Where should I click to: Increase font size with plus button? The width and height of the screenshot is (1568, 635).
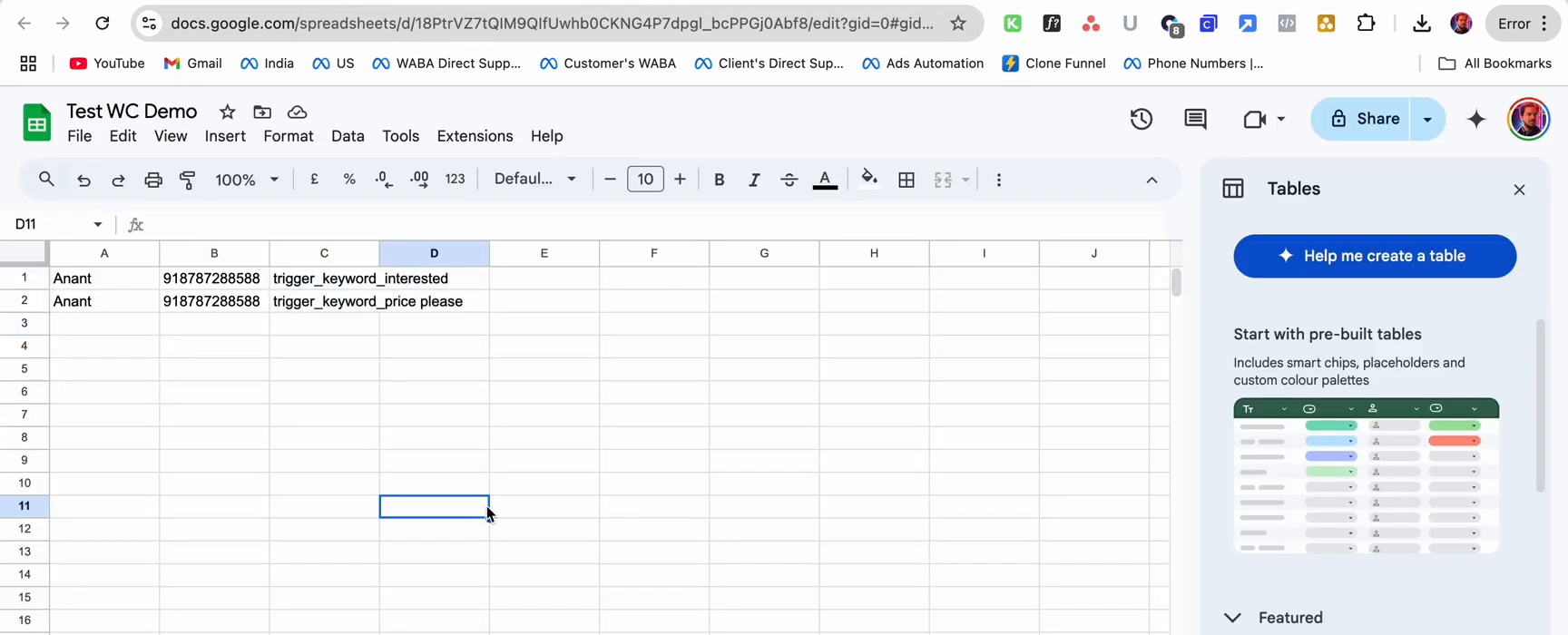(x=680, y=180)
